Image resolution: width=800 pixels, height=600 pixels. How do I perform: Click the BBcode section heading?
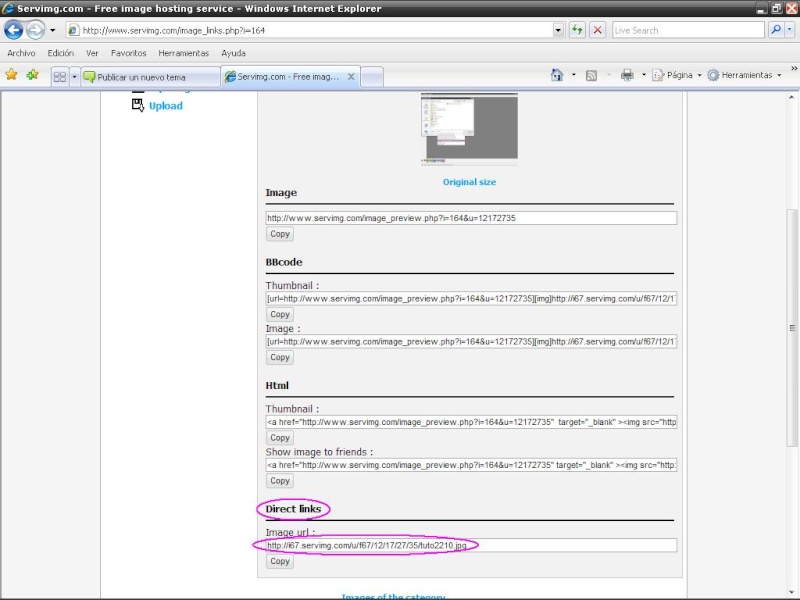point(284,262)
